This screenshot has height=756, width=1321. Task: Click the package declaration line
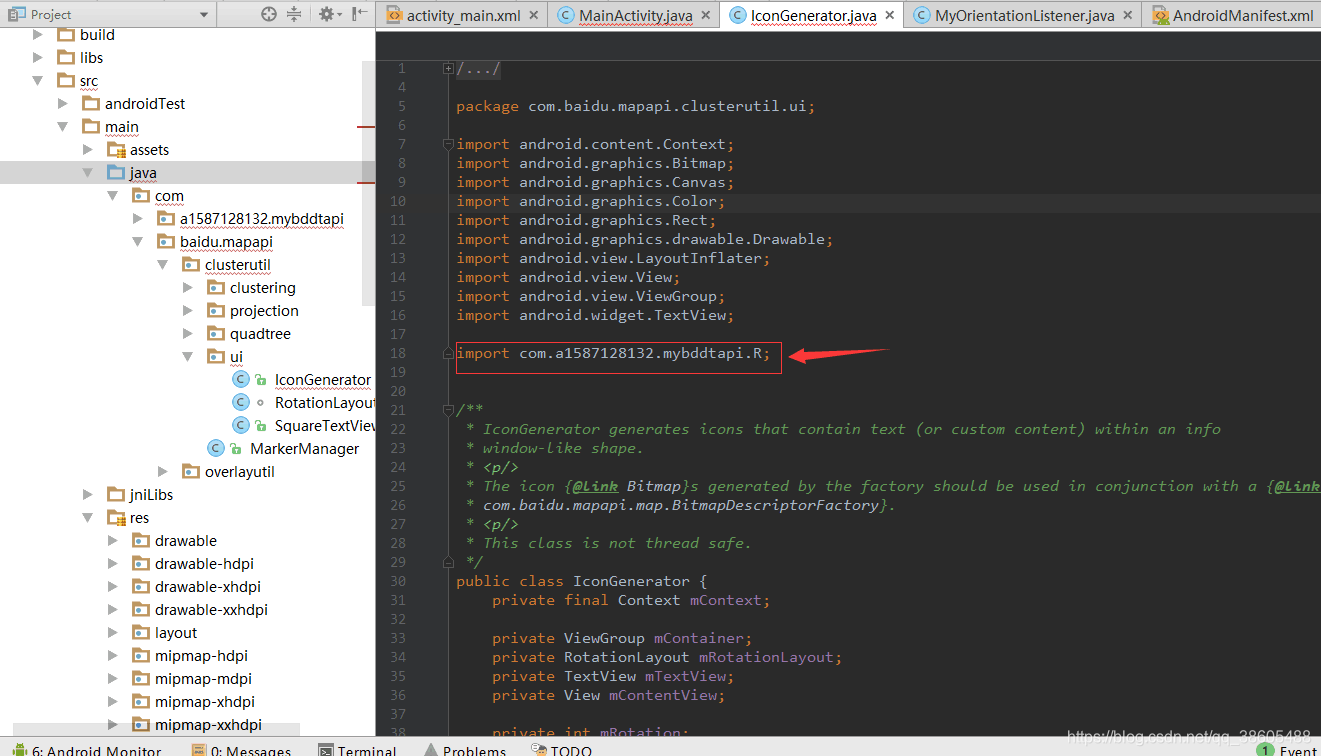coord(636,106)
